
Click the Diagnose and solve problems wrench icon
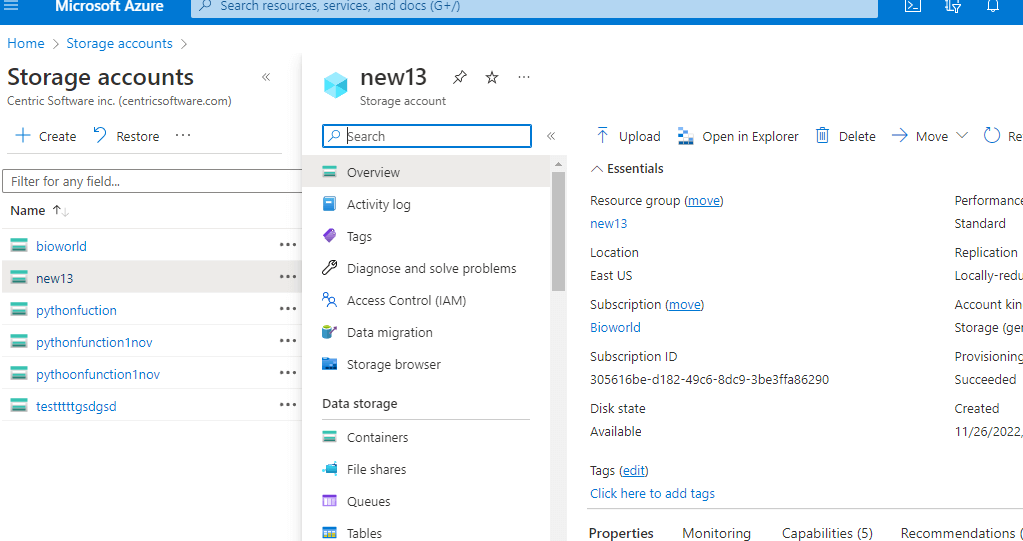[329, 268]
